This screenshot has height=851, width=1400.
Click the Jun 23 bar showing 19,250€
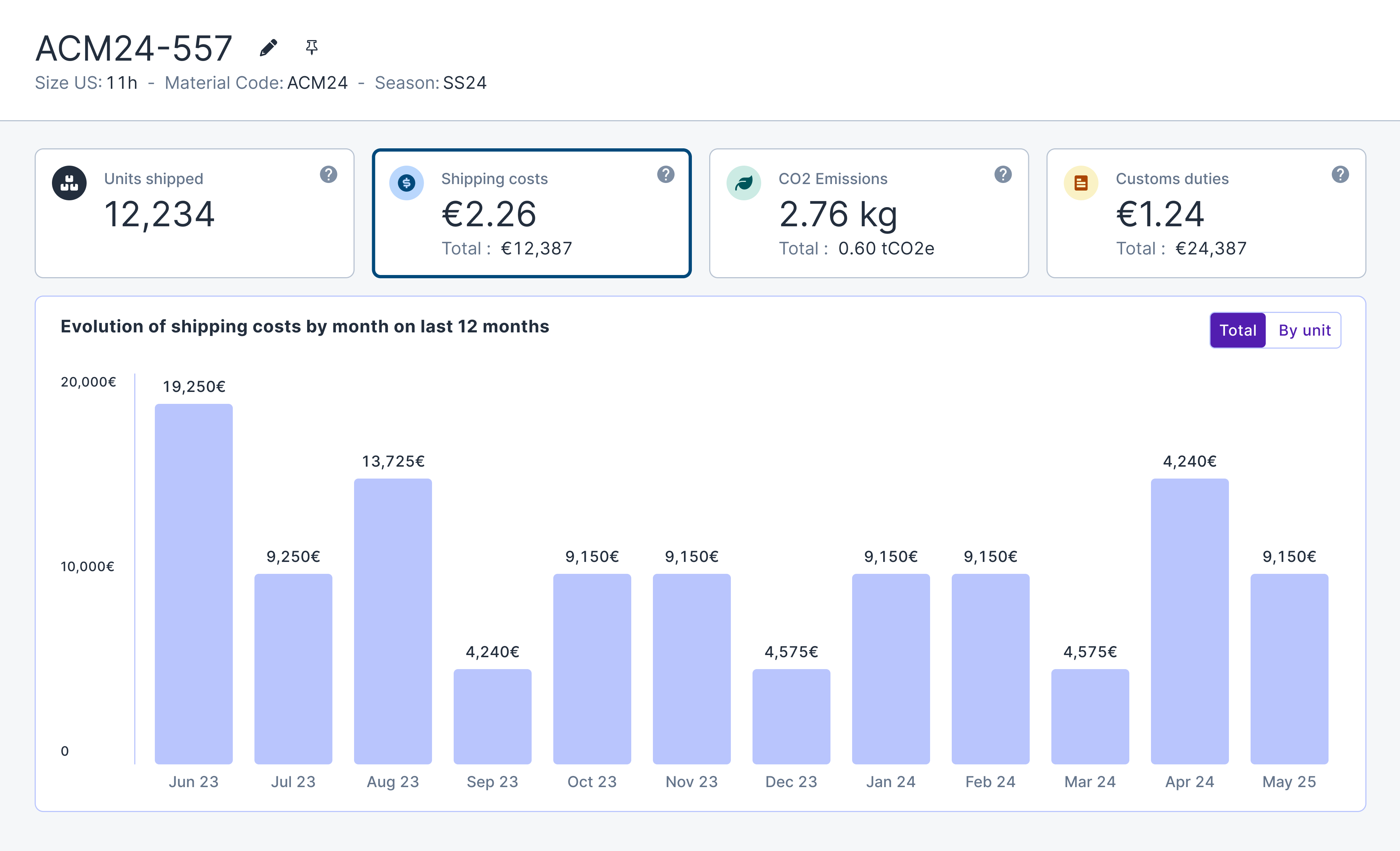click(194, 584)
